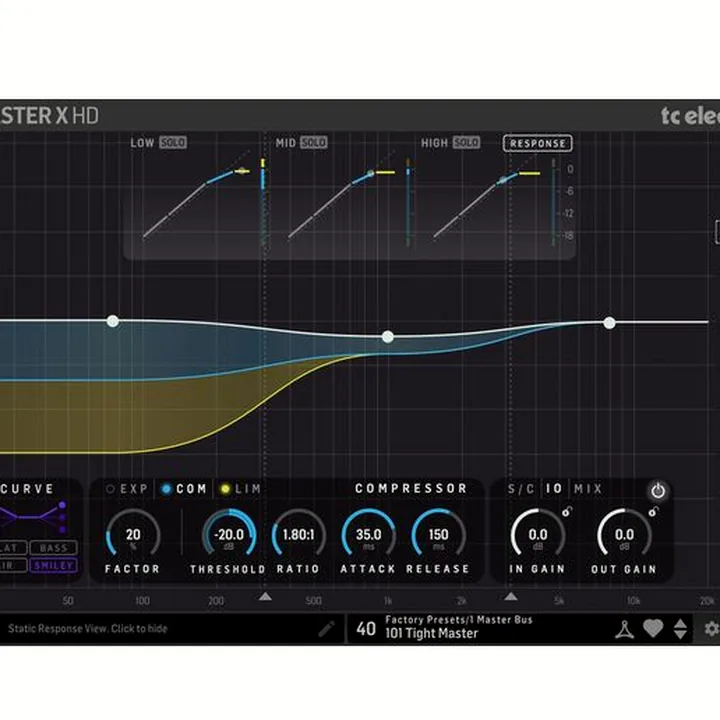Screen dimensions: 720x720
Task: Click the preset number 40
Action: click(x=366, y=629)
